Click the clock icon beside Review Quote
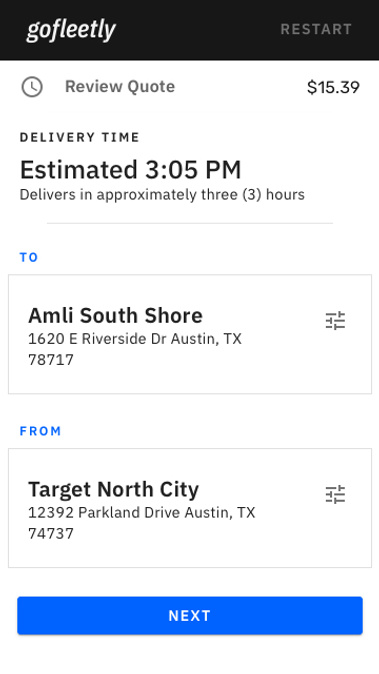Image resolution: width=379 pixels, height=674 pixels. [32, 87]
